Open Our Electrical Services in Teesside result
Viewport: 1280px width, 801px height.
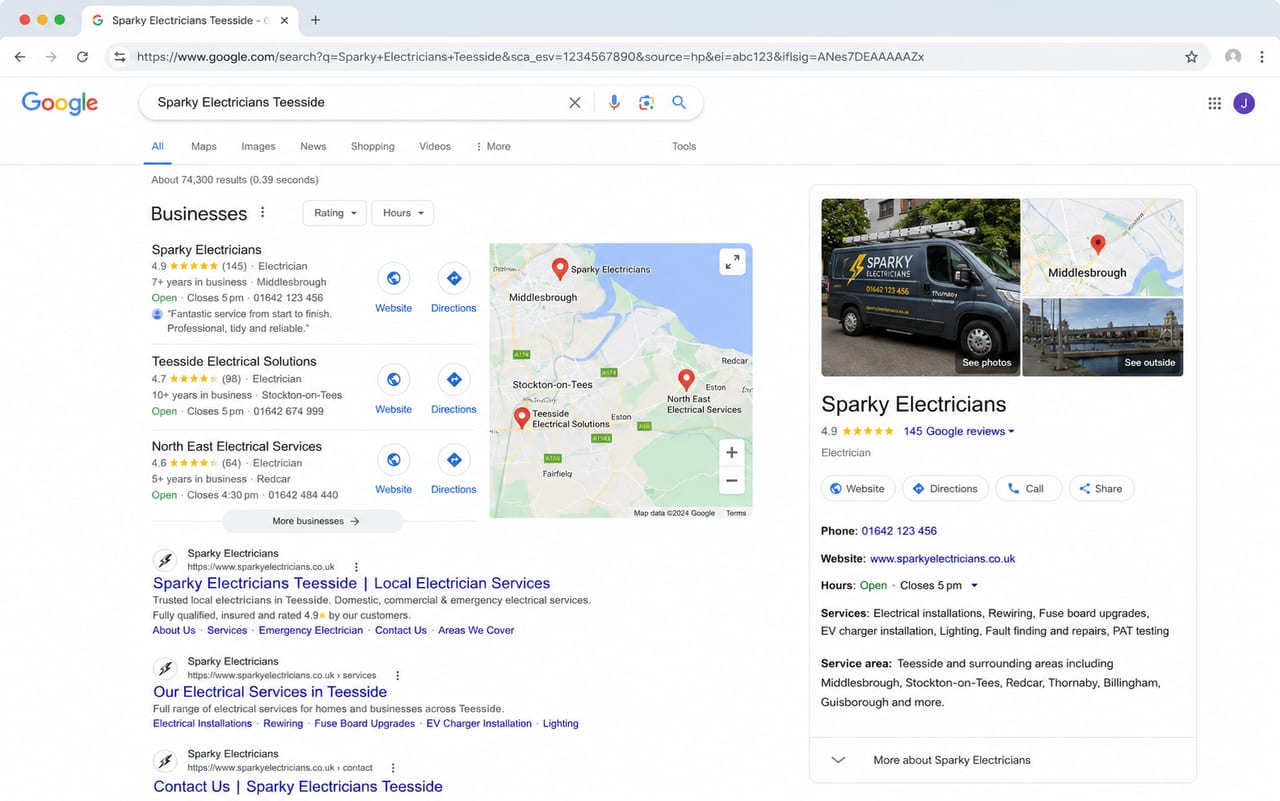(270, 691)
